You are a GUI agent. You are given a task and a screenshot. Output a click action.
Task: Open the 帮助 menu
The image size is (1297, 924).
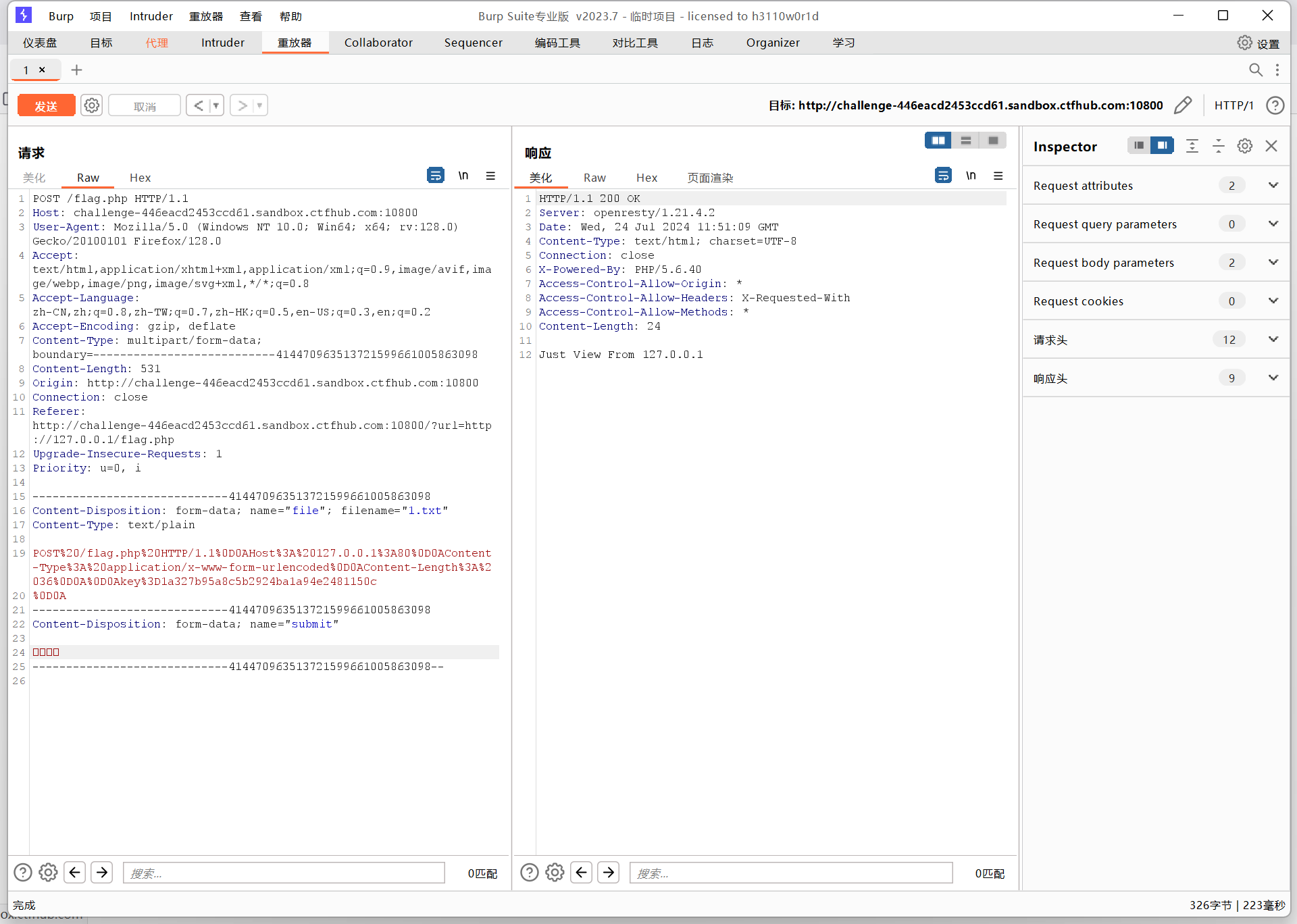290,16
